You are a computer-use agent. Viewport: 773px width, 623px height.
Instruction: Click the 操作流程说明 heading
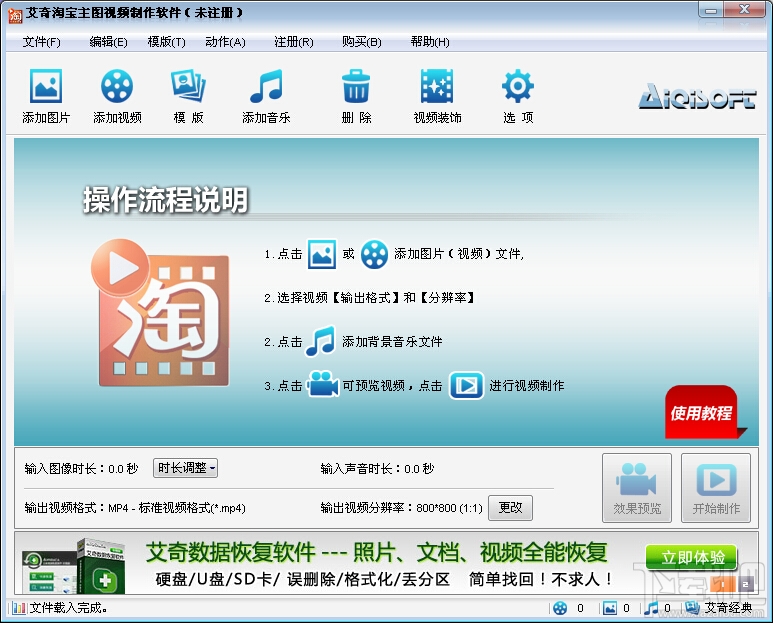tap(165, 200)
